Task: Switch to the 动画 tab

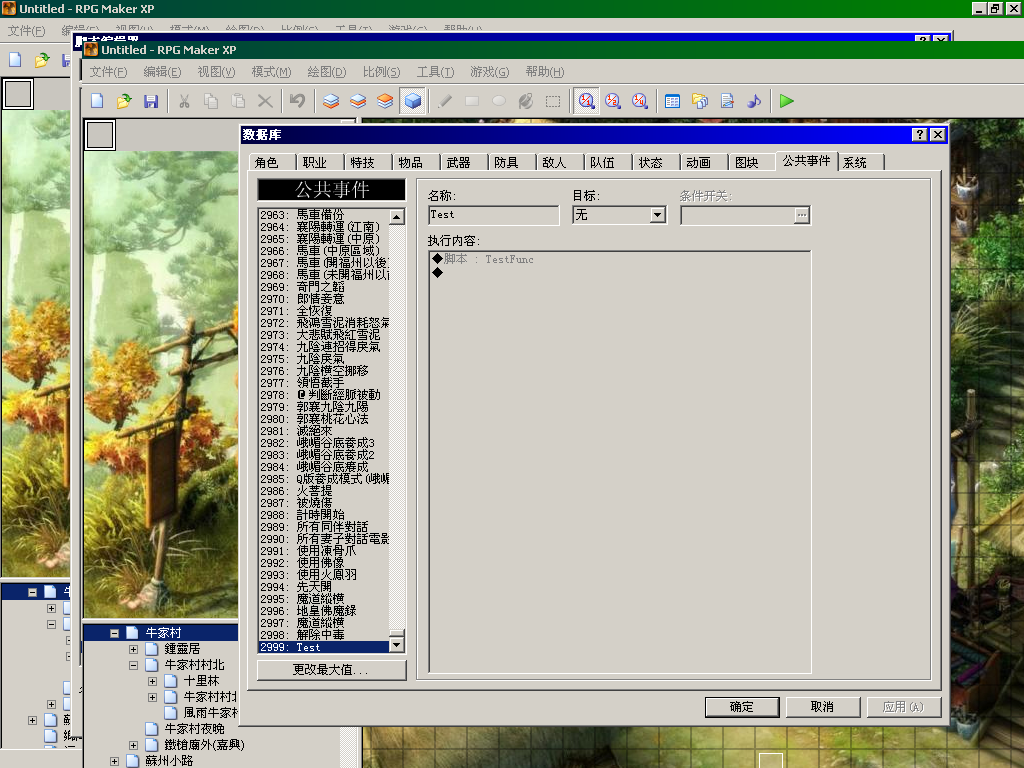Action: [699, 163]
